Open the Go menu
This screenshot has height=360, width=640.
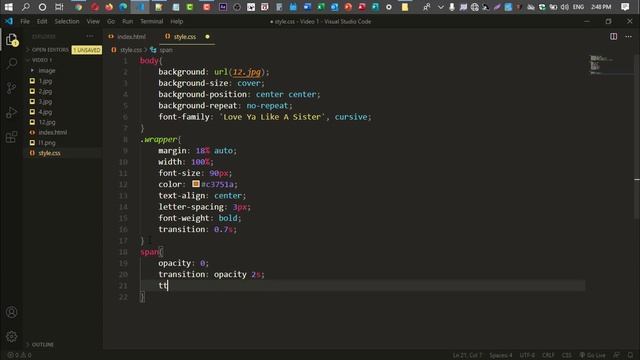(x=111, y=21)
